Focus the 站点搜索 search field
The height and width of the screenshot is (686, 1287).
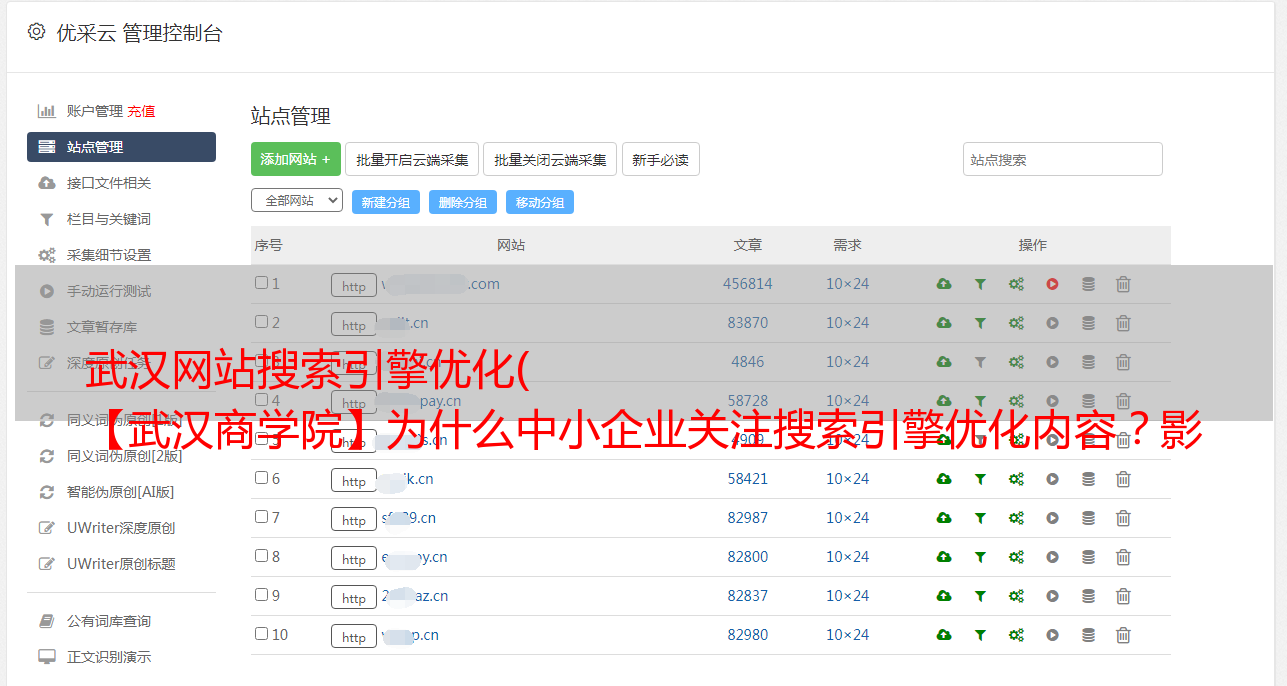(x=1063, y=159)
